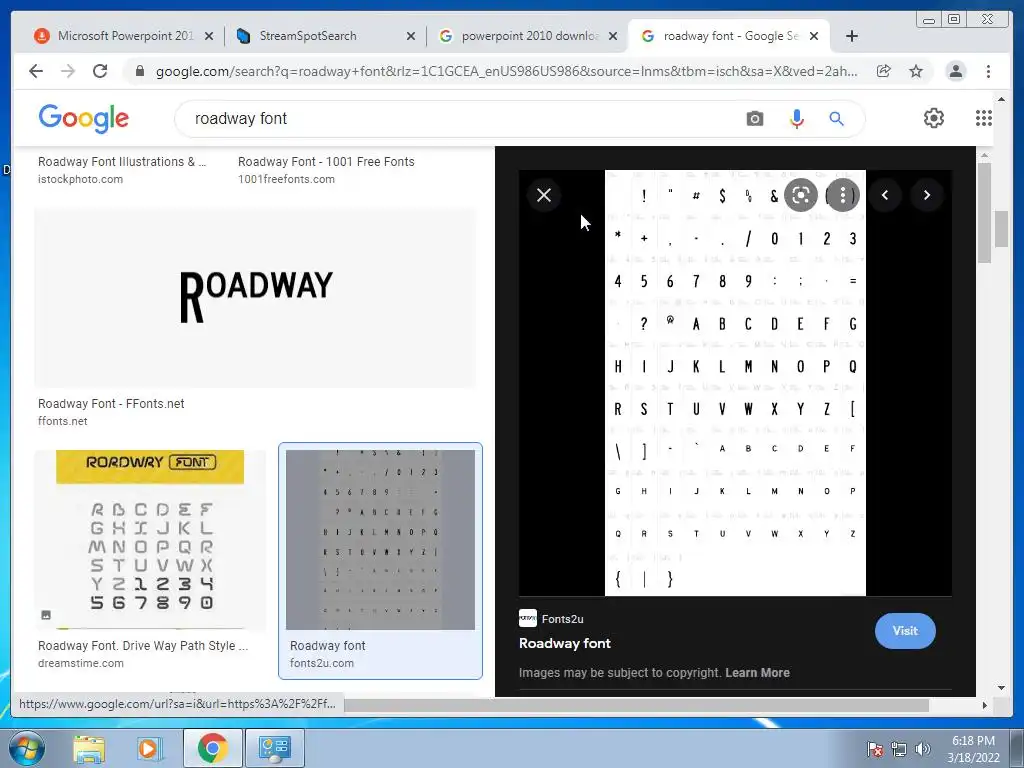
Task: Click the Chrome taskbar icon
Action: (x=212, y=748)
